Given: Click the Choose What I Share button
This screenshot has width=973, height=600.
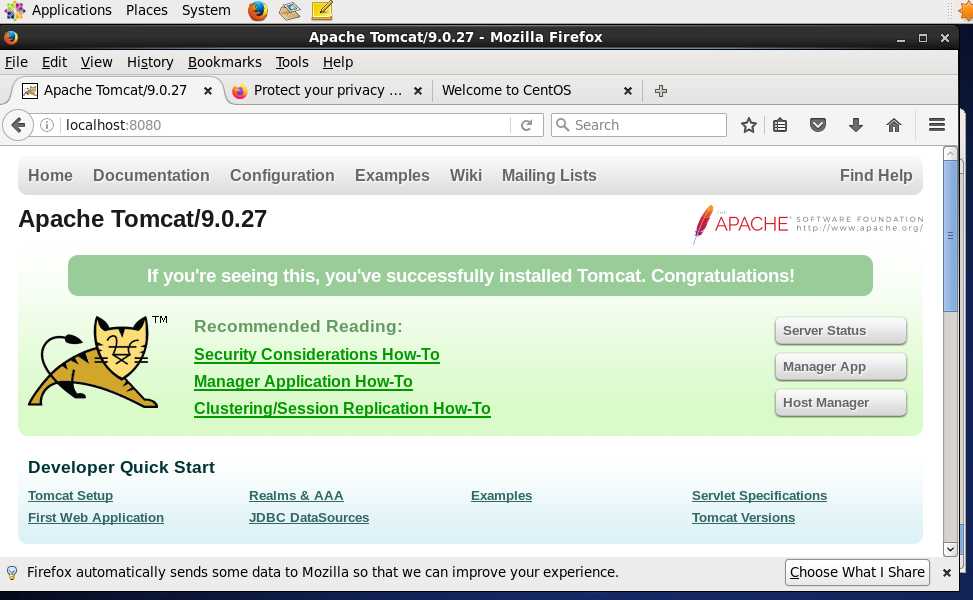Looking at the screenshot, I should [x=857, y=572].
